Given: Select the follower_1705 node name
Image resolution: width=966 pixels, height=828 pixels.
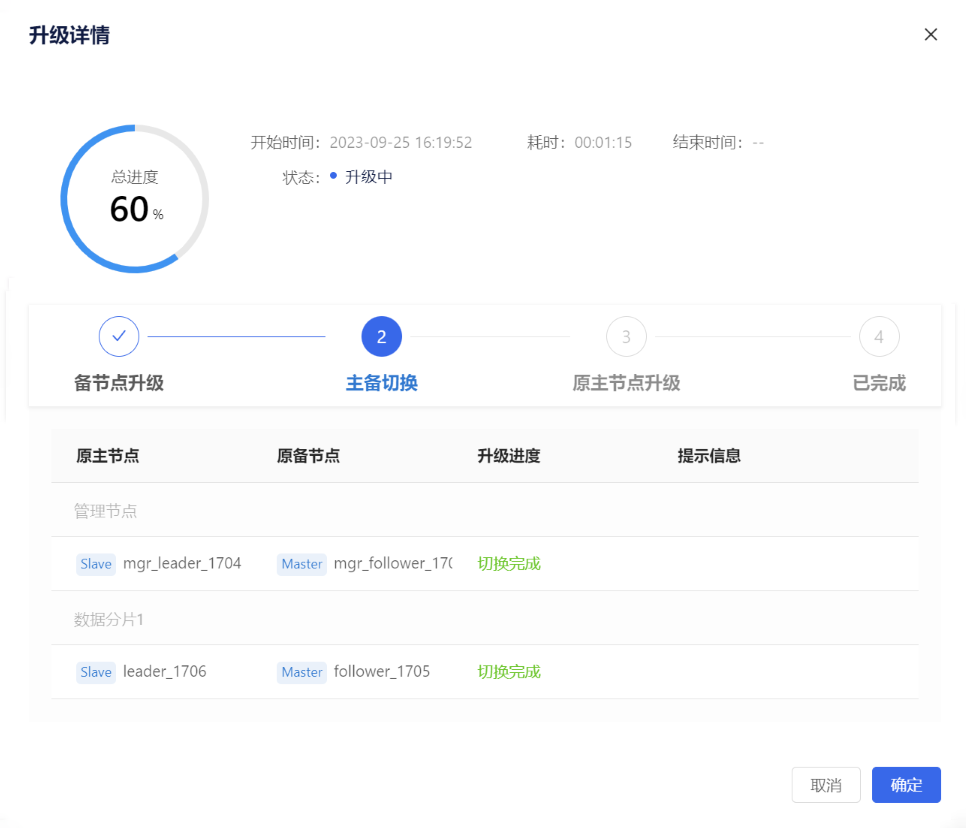Looking at the screenshot, I should tap(381, 671).
